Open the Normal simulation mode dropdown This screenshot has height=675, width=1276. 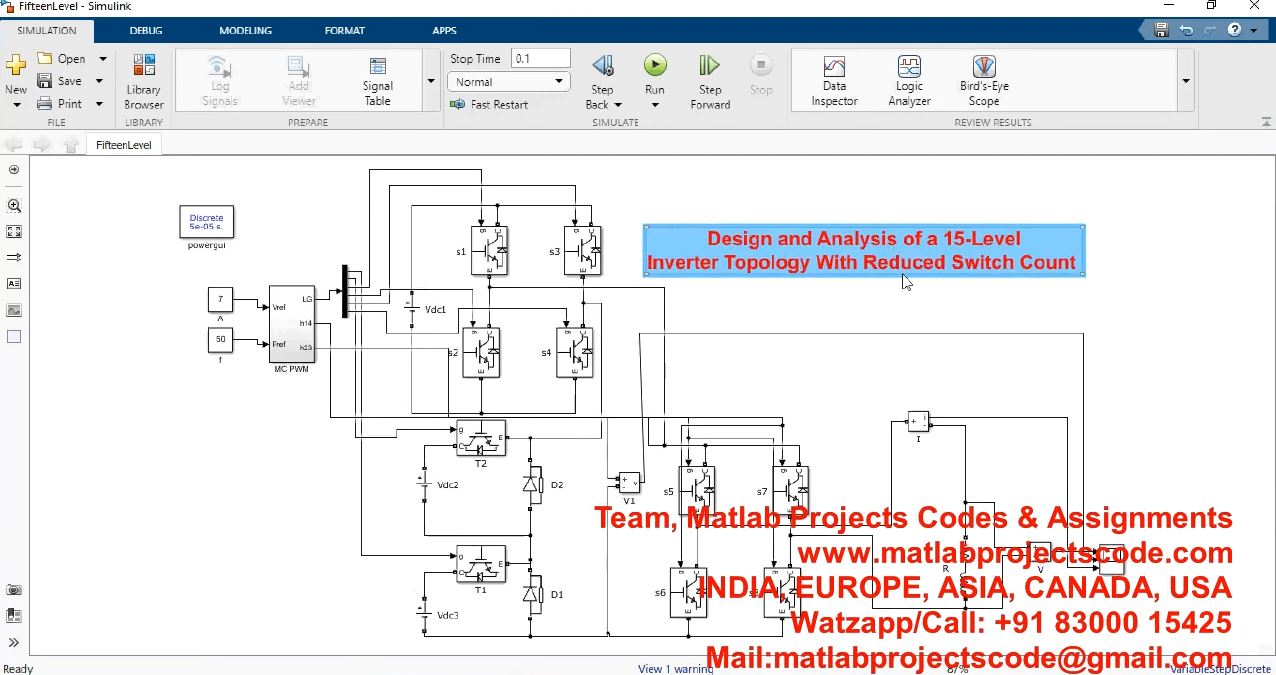click(x=508, y=82)
